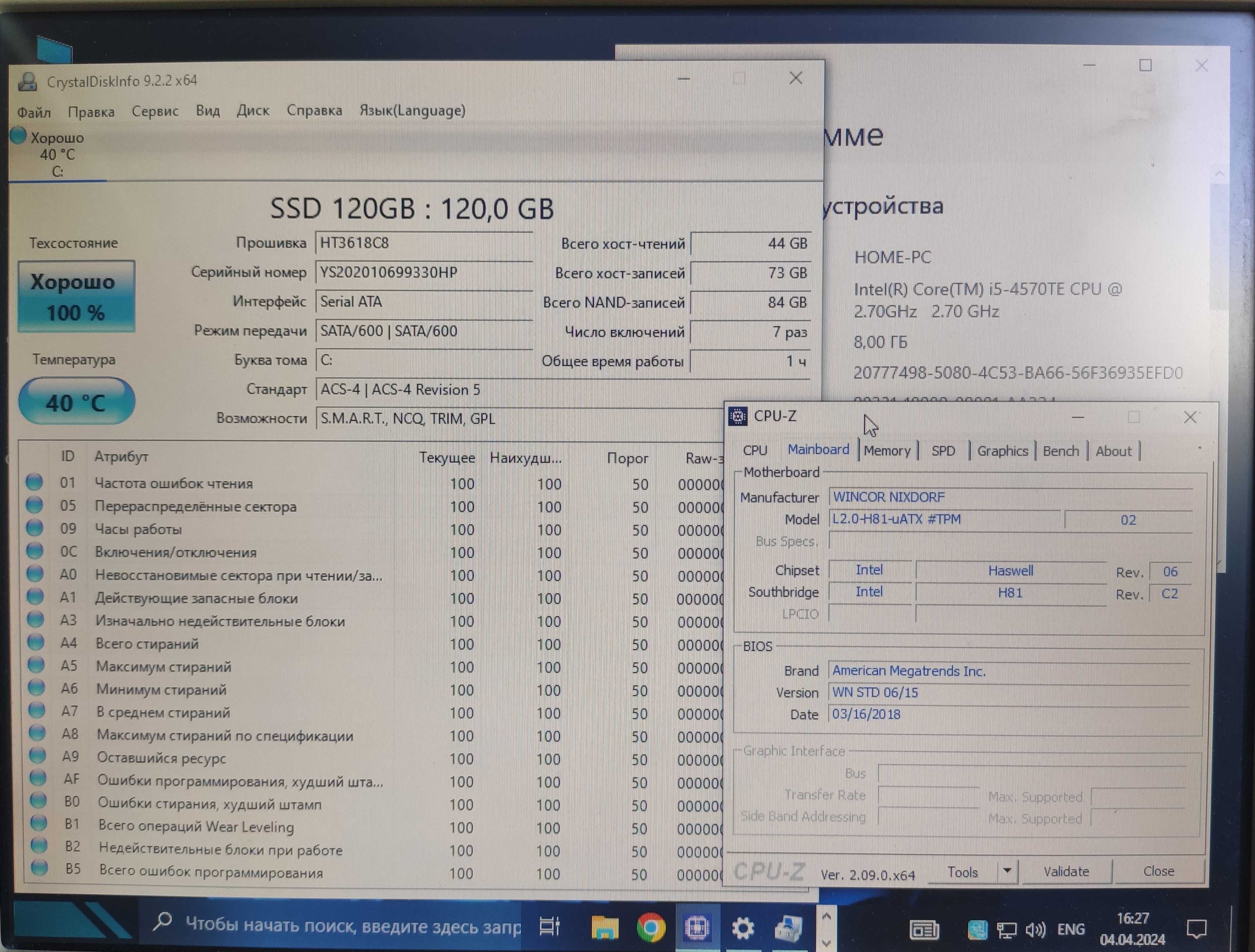Select the Прошивка field HT3618C8

424,243
